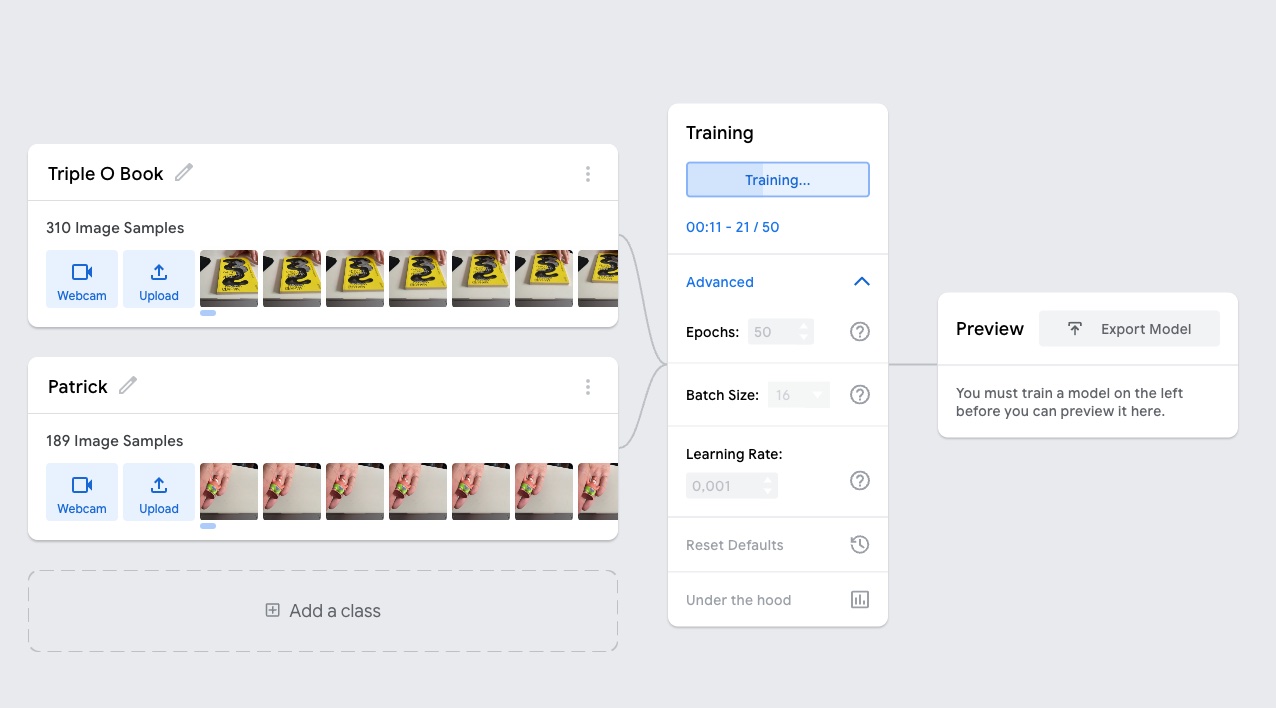The height and width of the screenshot is (708, 1276).
Task: Edit the Triple O Book class name pencil
Action: point(184,173)
